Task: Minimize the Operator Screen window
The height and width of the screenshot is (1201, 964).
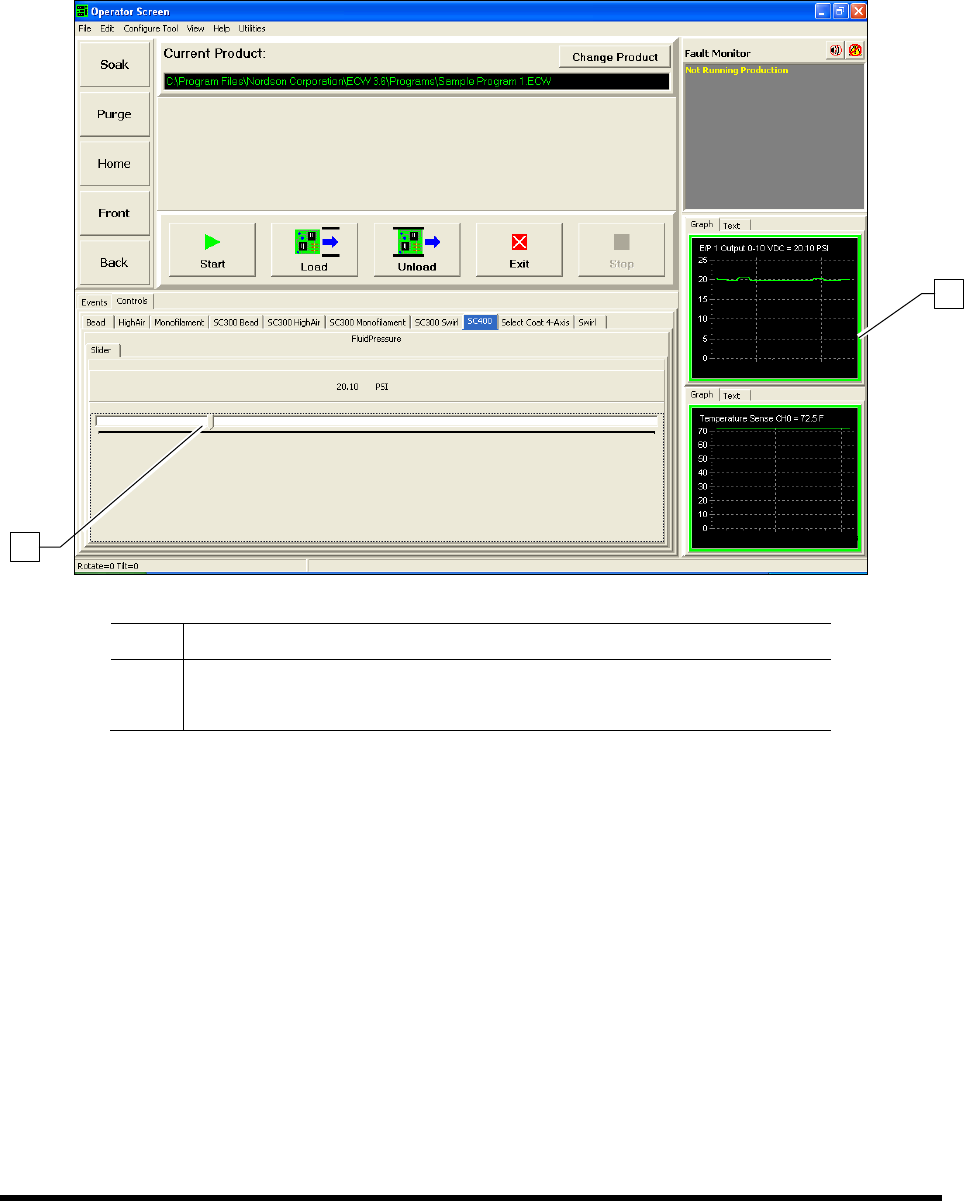Action: (821, 10)
